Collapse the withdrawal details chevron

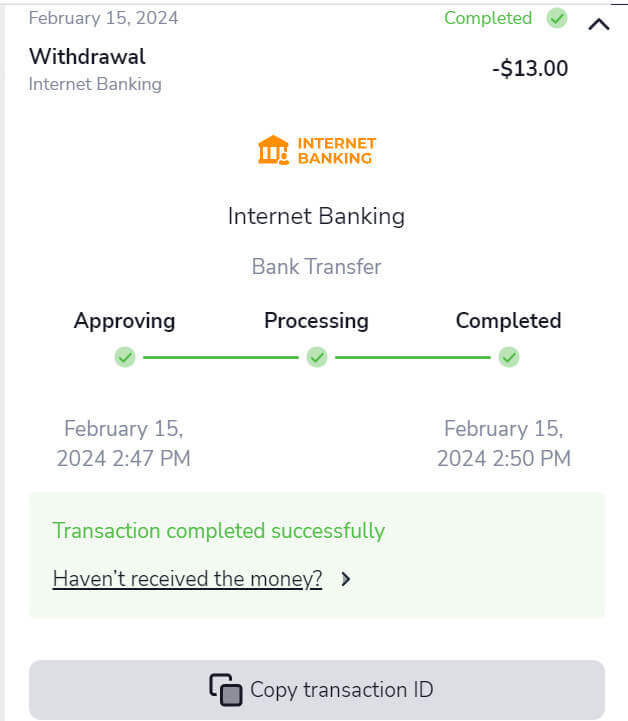click(x=599, y=24)
